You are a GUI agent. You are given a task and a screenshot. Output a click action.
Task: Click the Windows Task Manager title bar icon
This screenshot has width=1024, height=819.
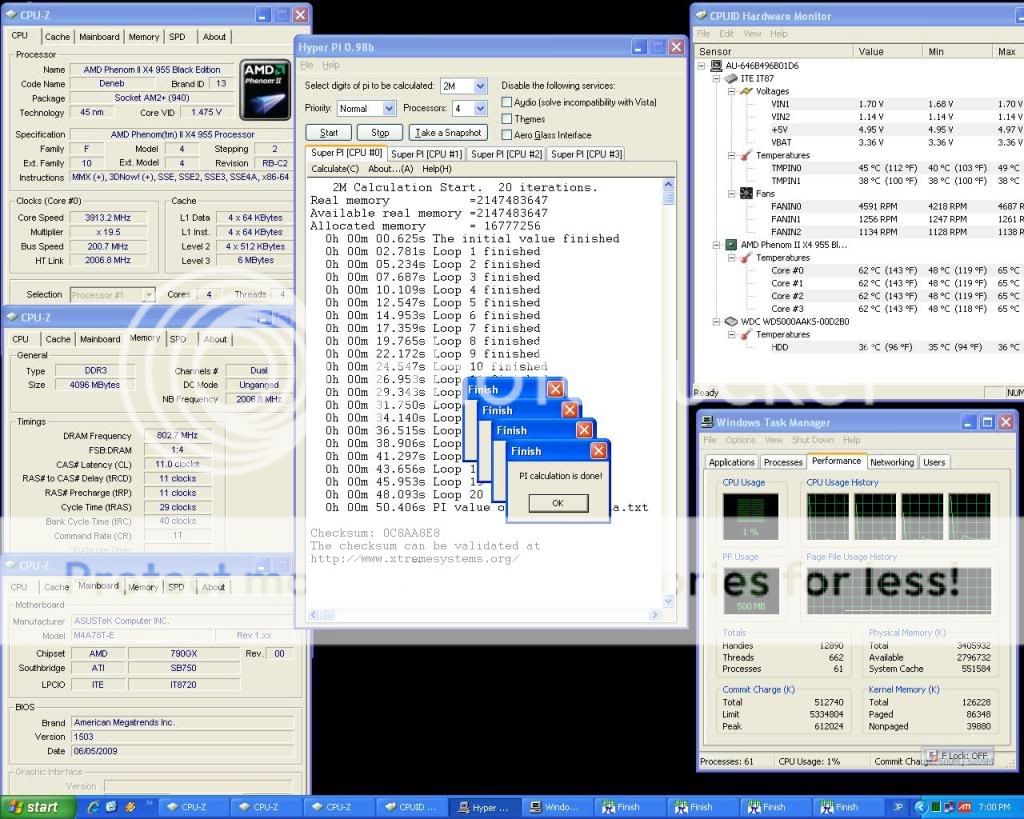point(707,422)
